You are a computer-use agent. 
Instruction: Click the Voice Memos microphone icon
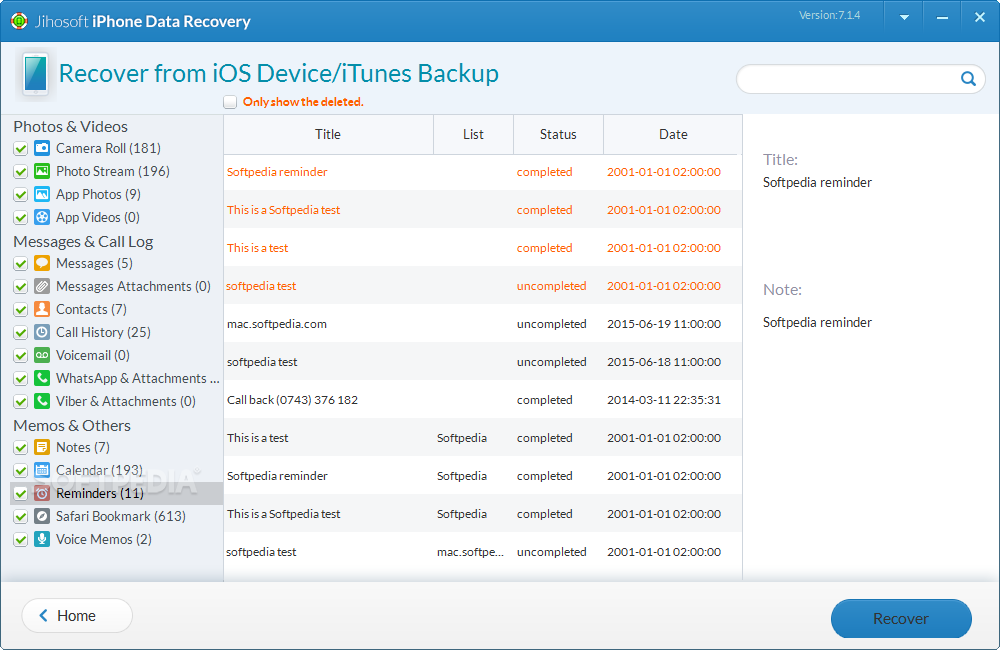pos(42,539)
